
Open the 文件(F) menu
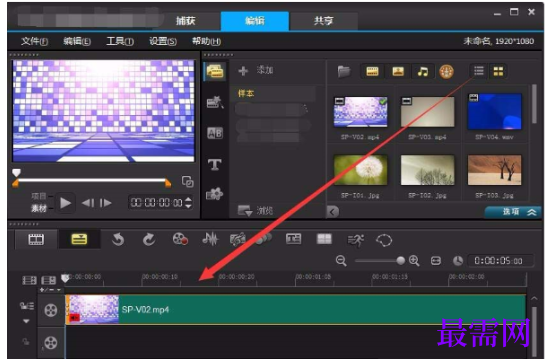(34, 42)
